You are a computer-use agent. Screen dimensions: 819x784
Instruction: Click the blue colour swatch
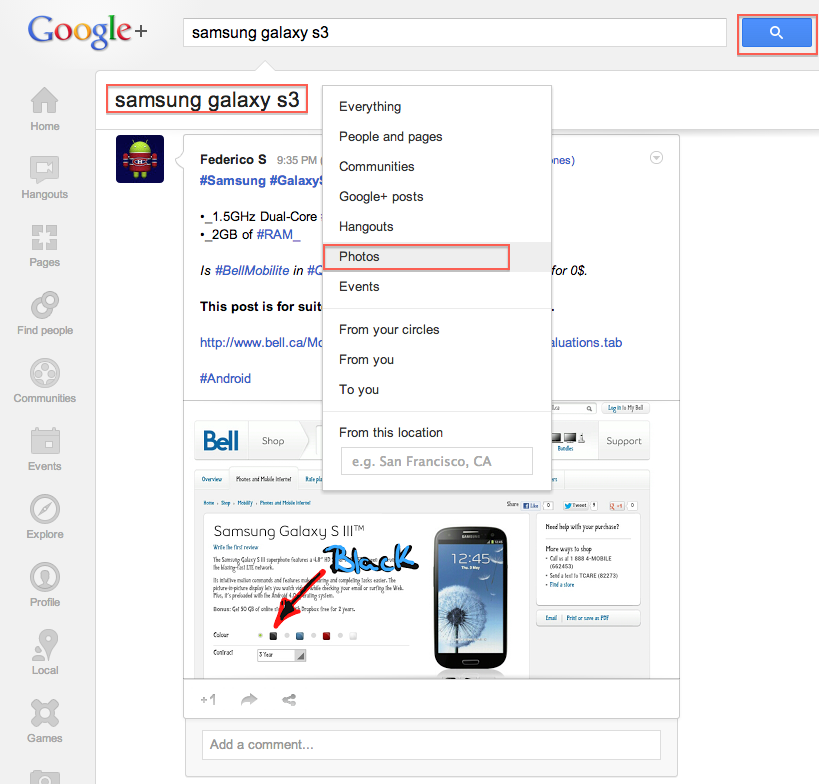pyautogui.click(x=300, y=636)
